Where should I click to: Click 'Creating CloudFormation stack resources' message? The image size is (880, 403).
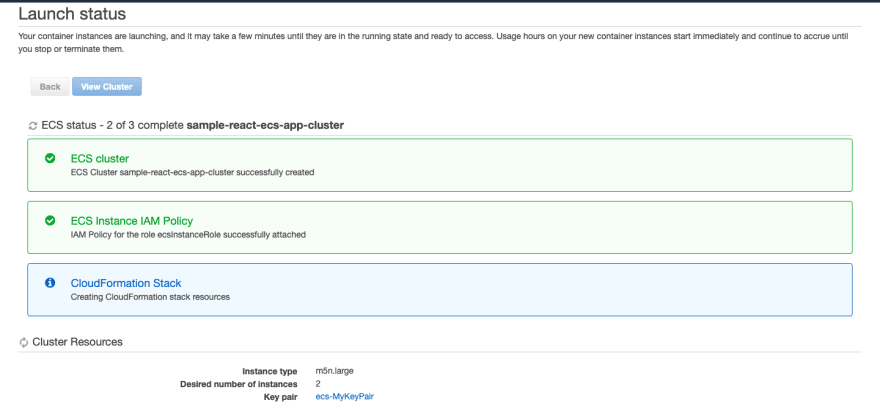point(150,297)
